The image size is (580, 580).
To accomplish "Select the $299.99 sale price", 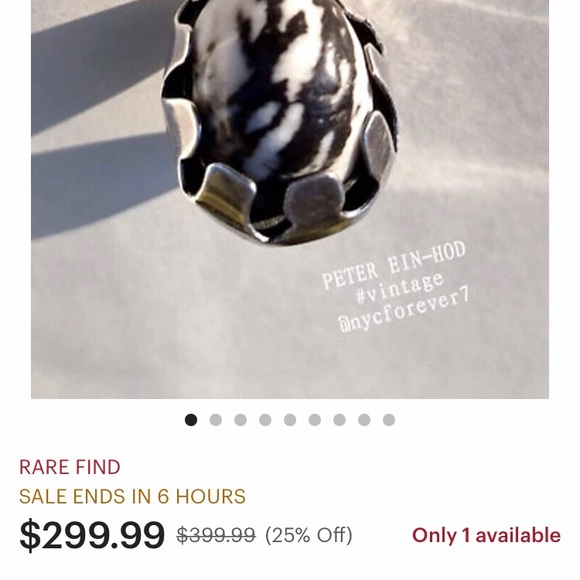I will pos(92,535).
